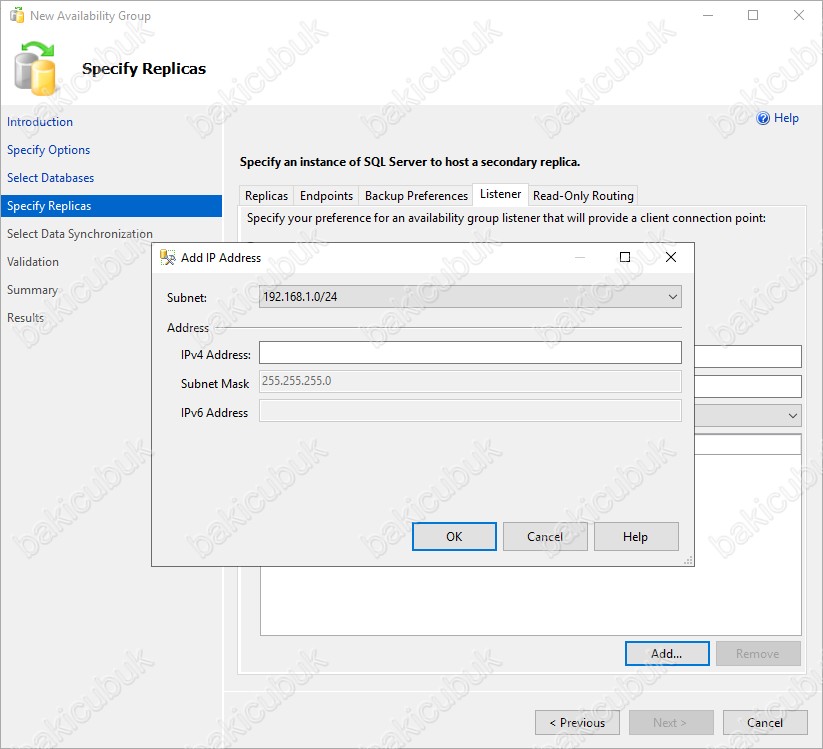Click the Add IP Address dialog title icon
823x749 pixels.
(x=167, y=257)
